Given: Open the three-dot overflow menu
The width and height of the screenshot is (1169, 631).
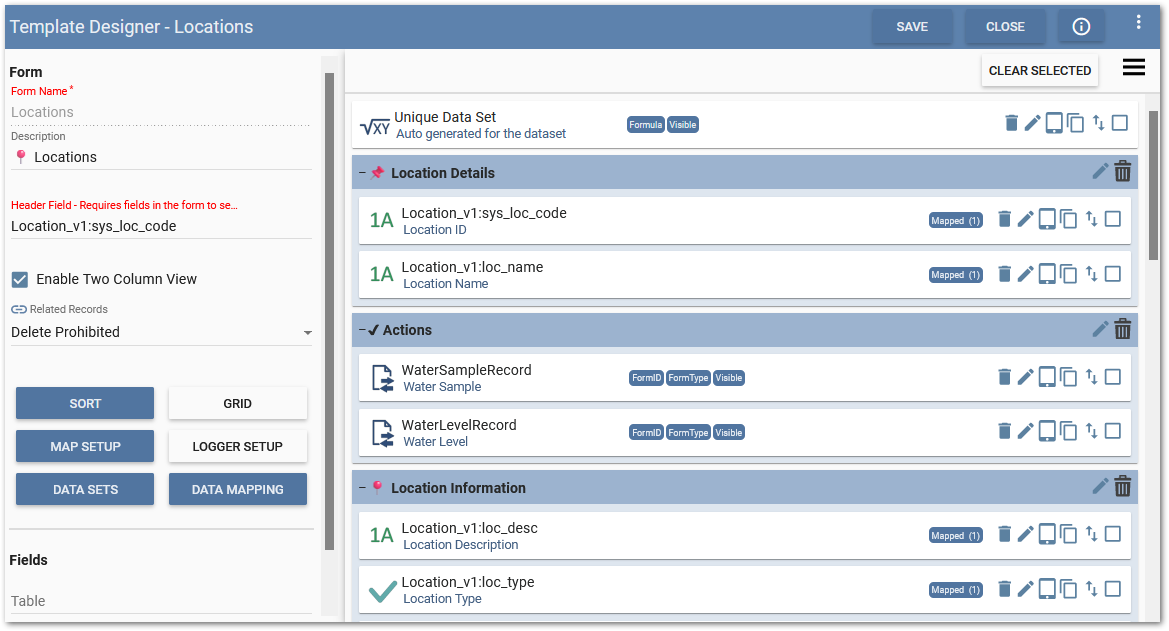Looking at the screenshot, I should [x=1138, y=22].
